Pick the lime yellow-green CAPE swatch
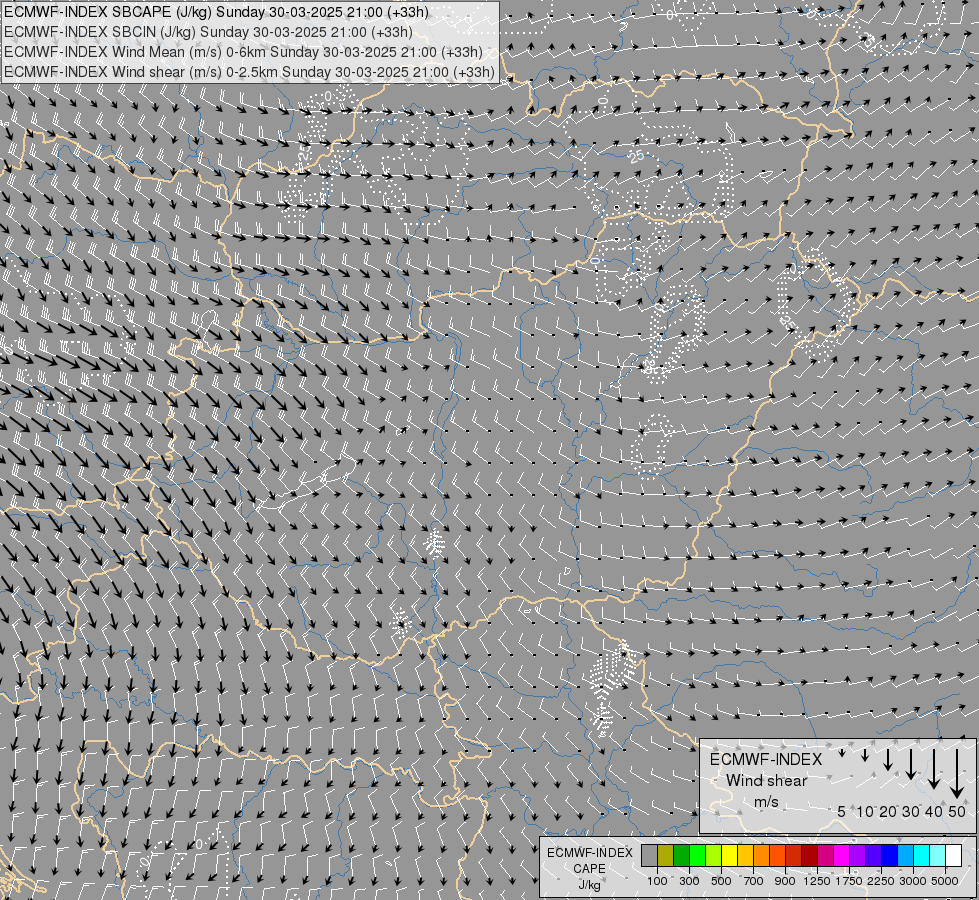 click(714, 856)
